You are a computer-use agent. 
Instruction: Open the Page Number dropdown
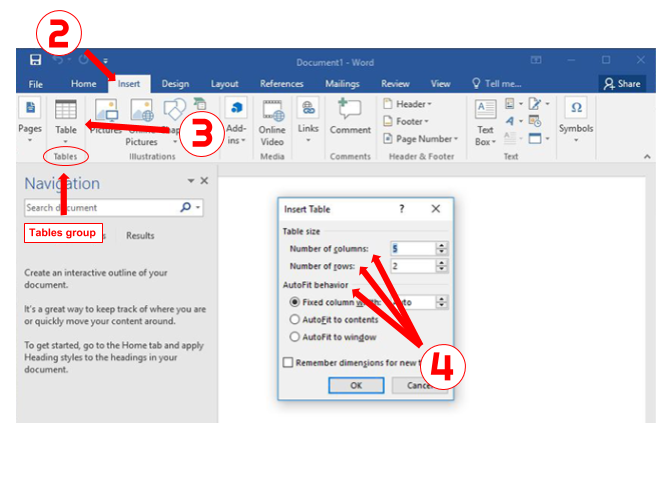[x=420, y=139]
